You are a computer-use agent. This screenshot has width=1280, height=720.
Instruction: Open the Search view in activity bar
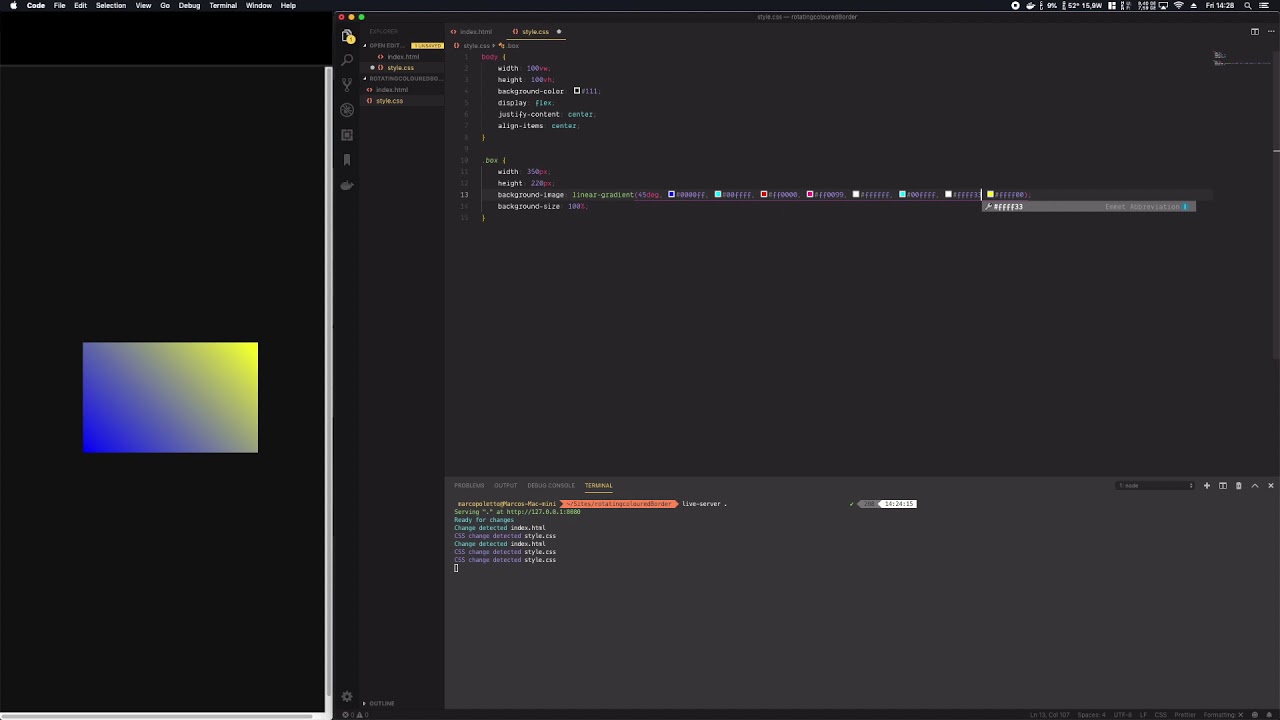[347, 60]
